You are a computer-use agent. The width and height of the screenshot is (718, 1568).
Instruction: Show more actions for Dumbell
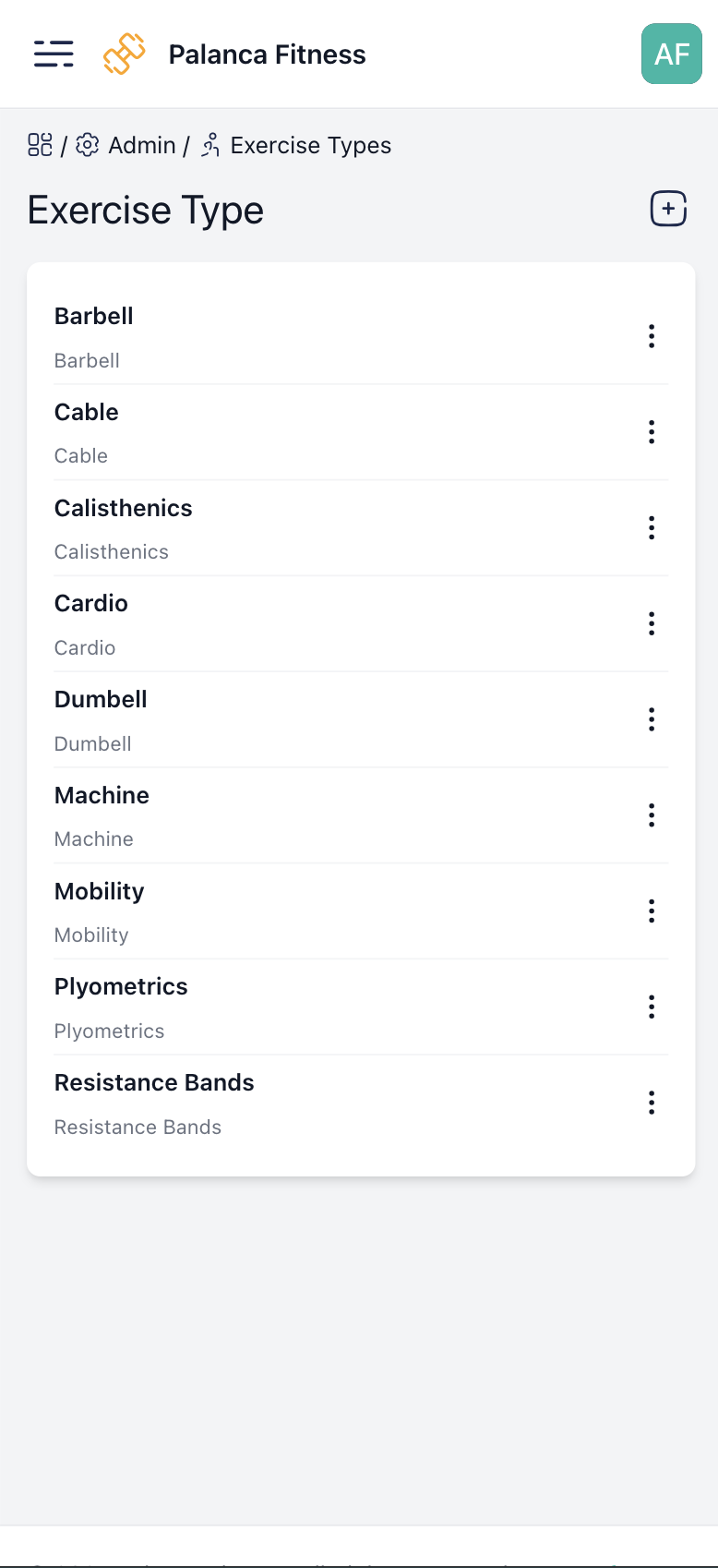pos(652,719)
